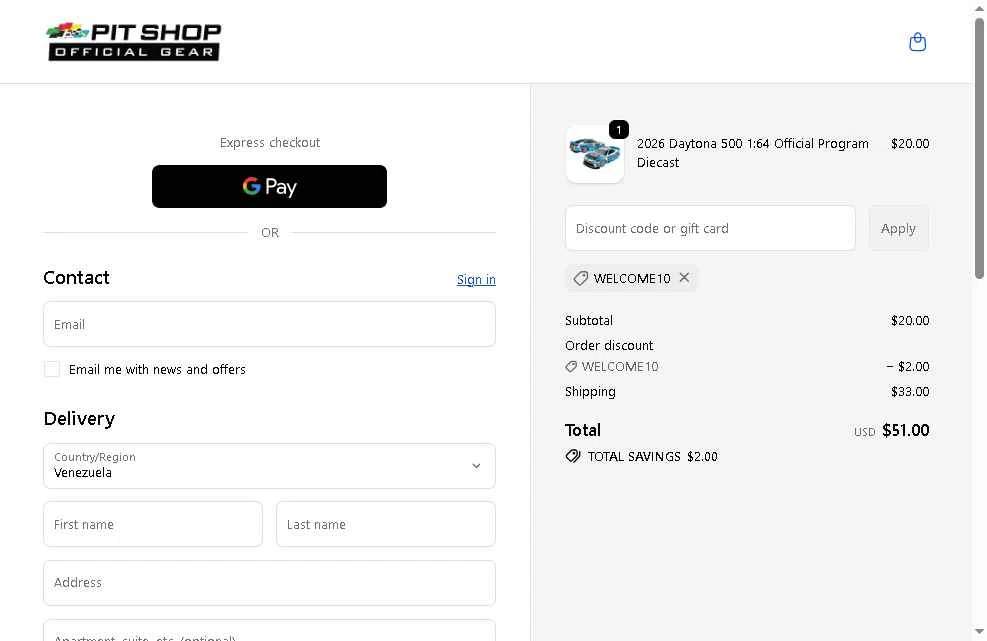Click the quantity badge on the product image
Image resolution: width=987 pixels, height=641 pixels.
[619, 130]
